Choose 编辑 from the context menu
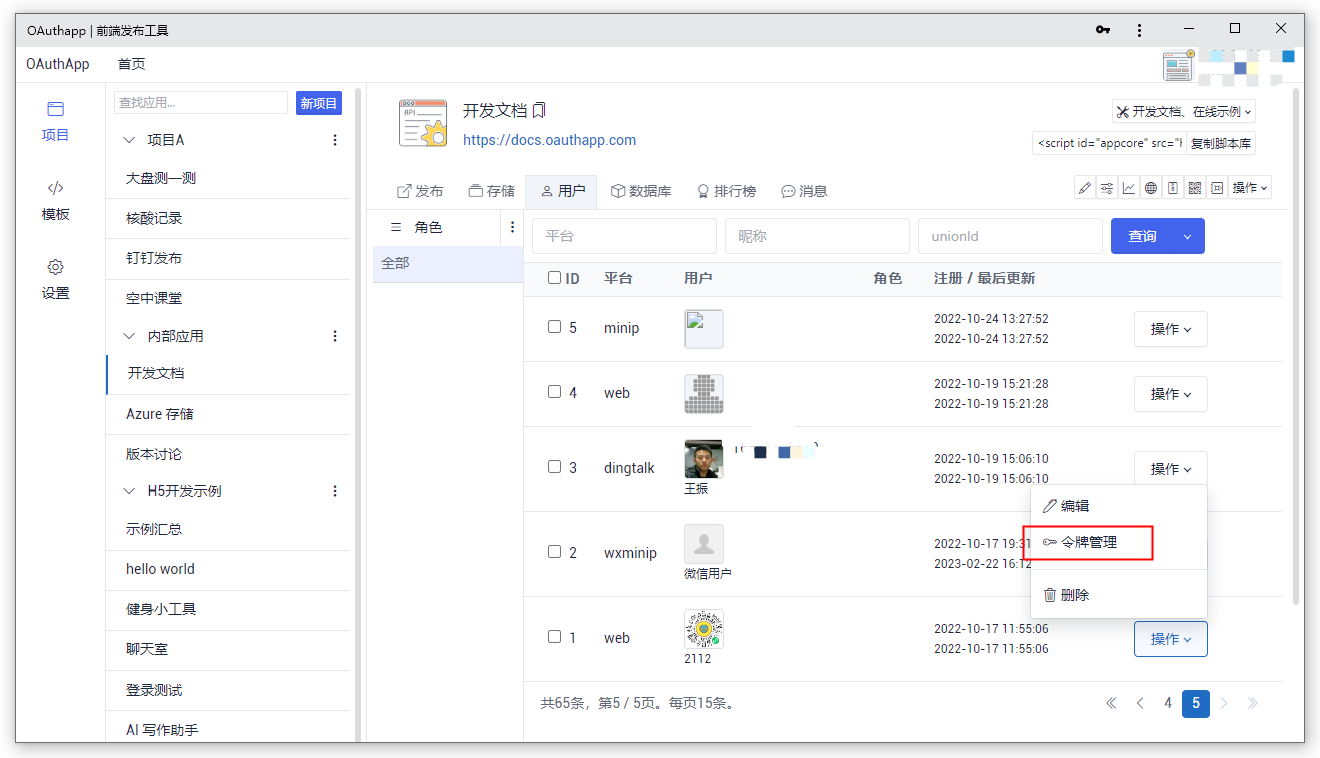 pos(1119,506)
